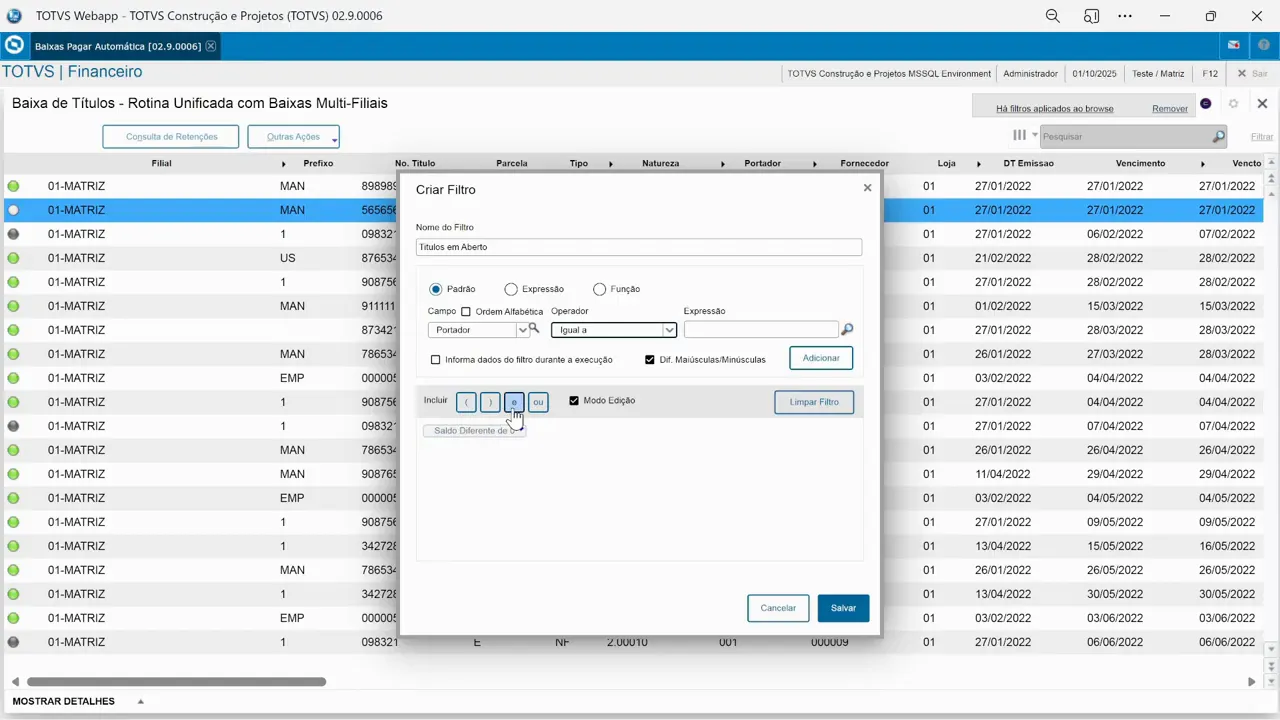Click the search icon beside the Campo field
1280x720 pixels.
(533, 329)
